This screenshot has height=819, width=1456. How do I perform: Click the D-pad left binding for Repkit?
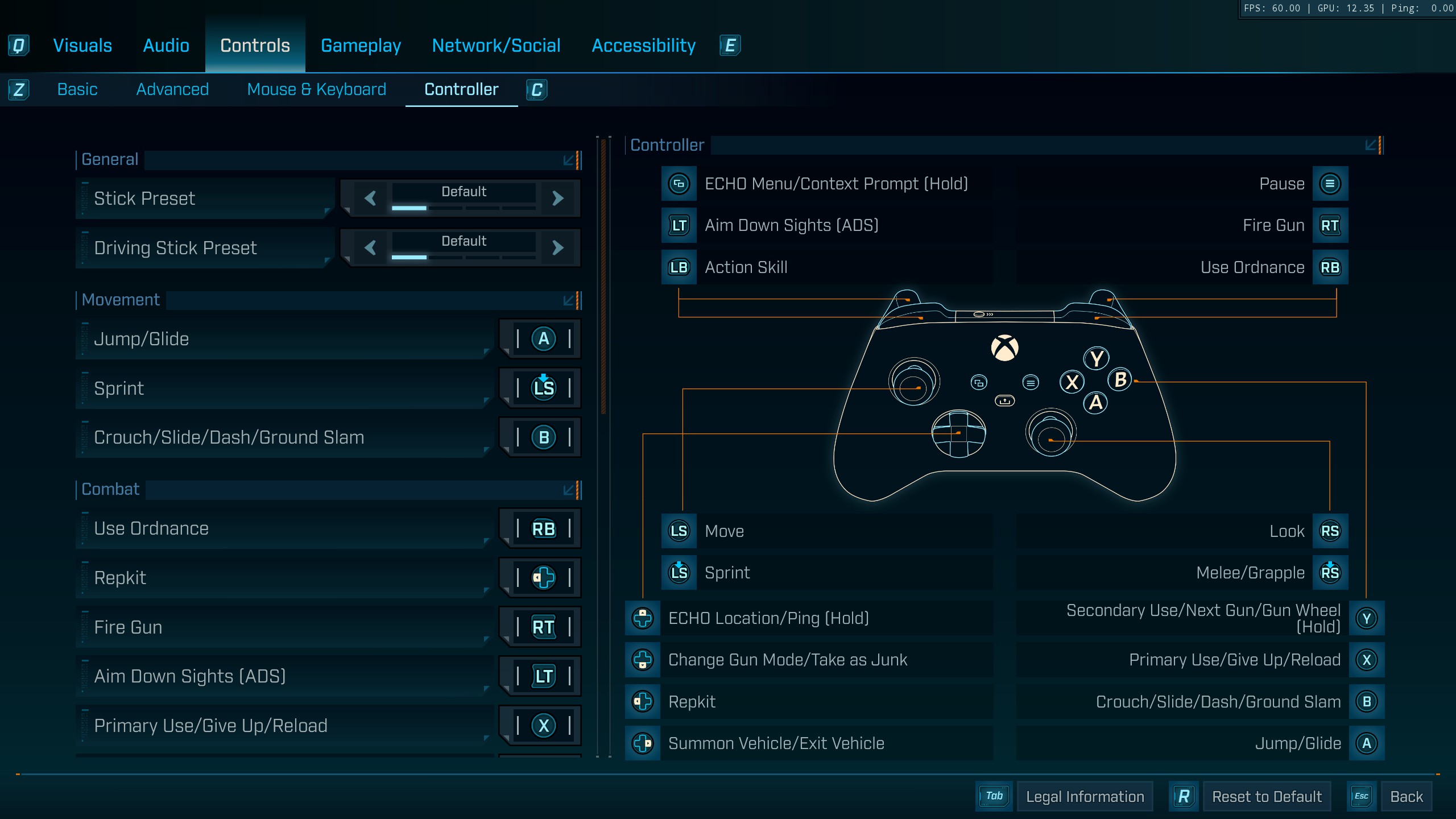point(543,578)
